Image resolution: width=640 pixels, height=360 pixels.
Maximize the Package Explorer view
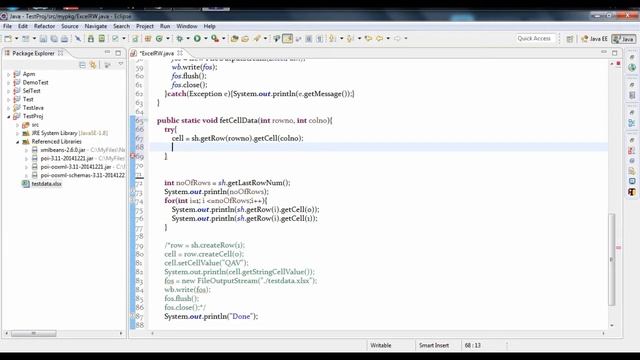(118, 53)
